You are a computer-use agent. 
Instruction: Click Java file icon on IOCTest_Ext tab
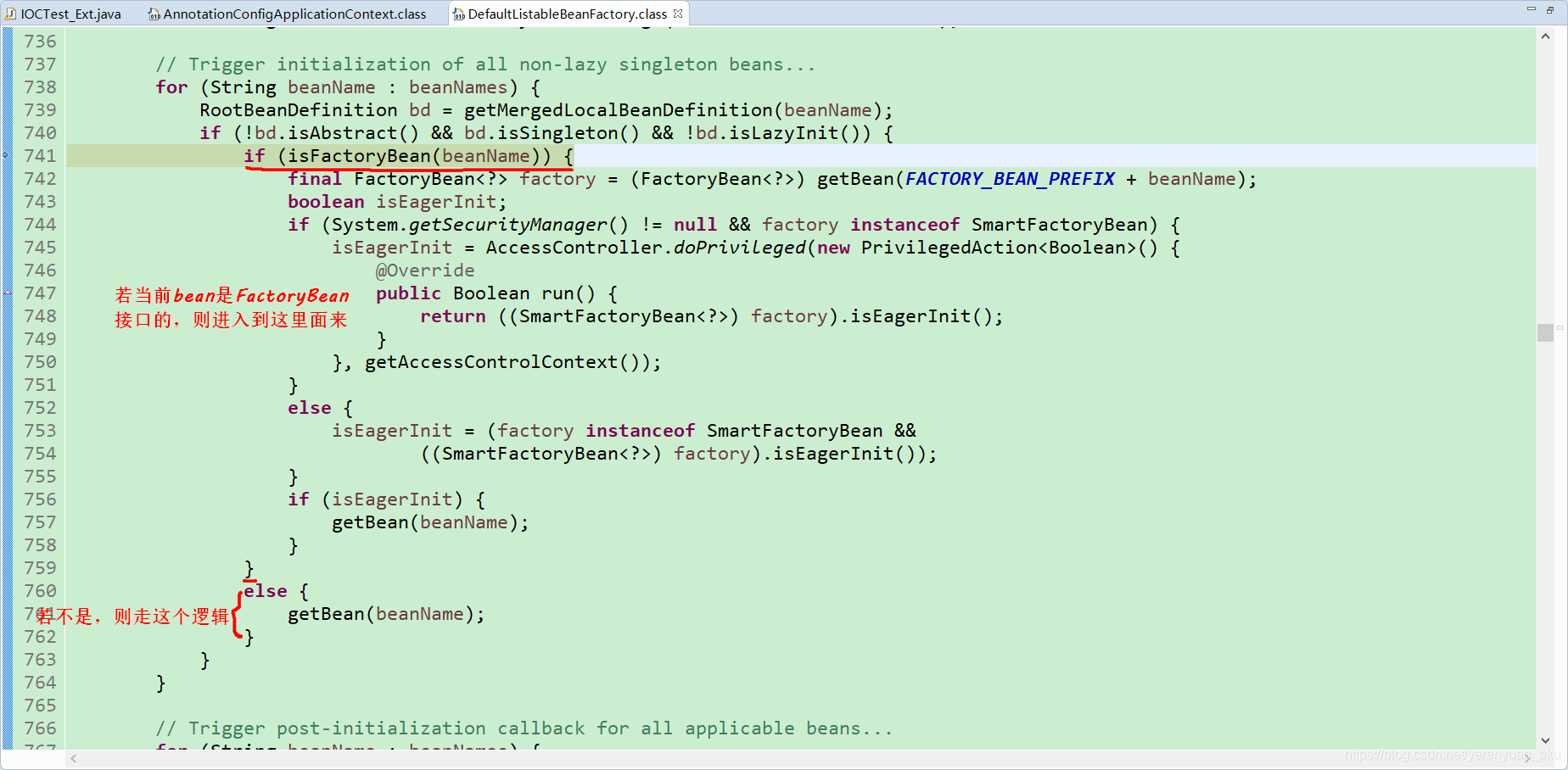click(x=11, y=14)
